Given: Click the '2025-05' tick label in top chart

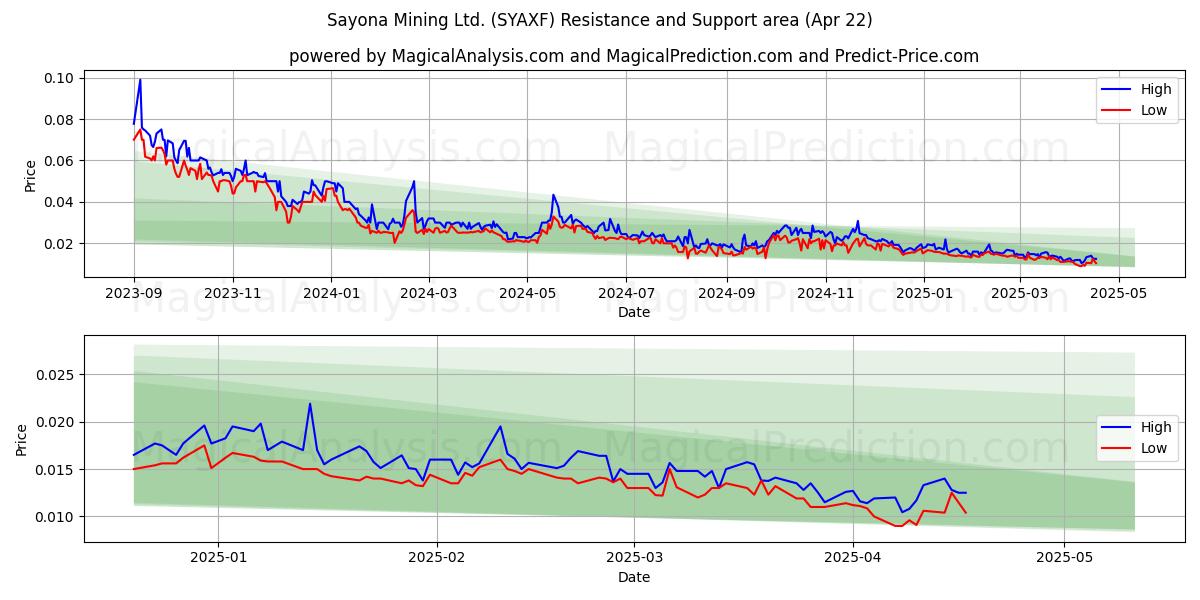Looking at the screenshot, I should click(x=1118, y=293).
